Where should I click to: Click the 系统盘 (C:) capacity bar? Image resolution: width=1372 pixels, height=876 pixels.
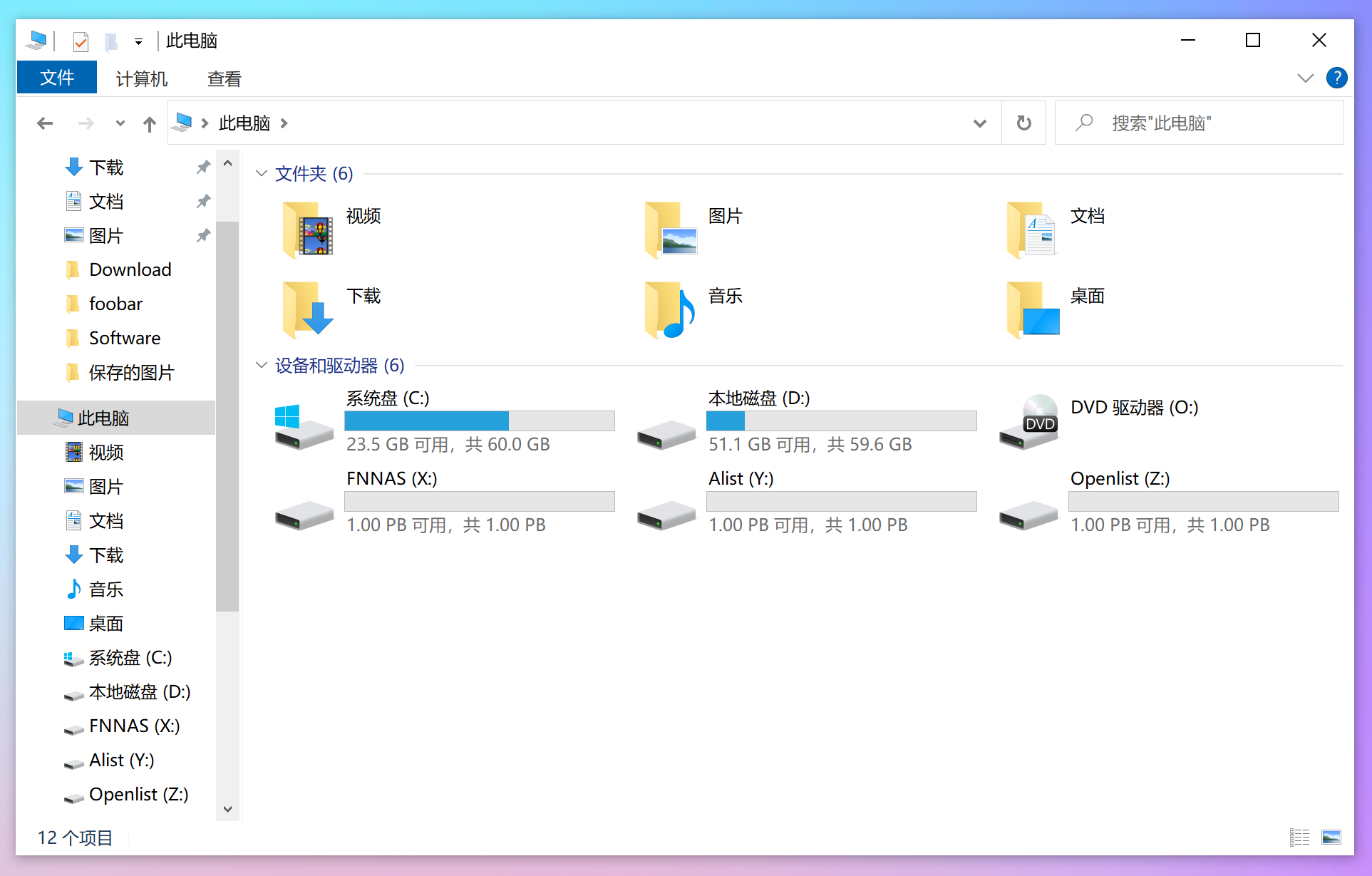[x=479, y=421]
